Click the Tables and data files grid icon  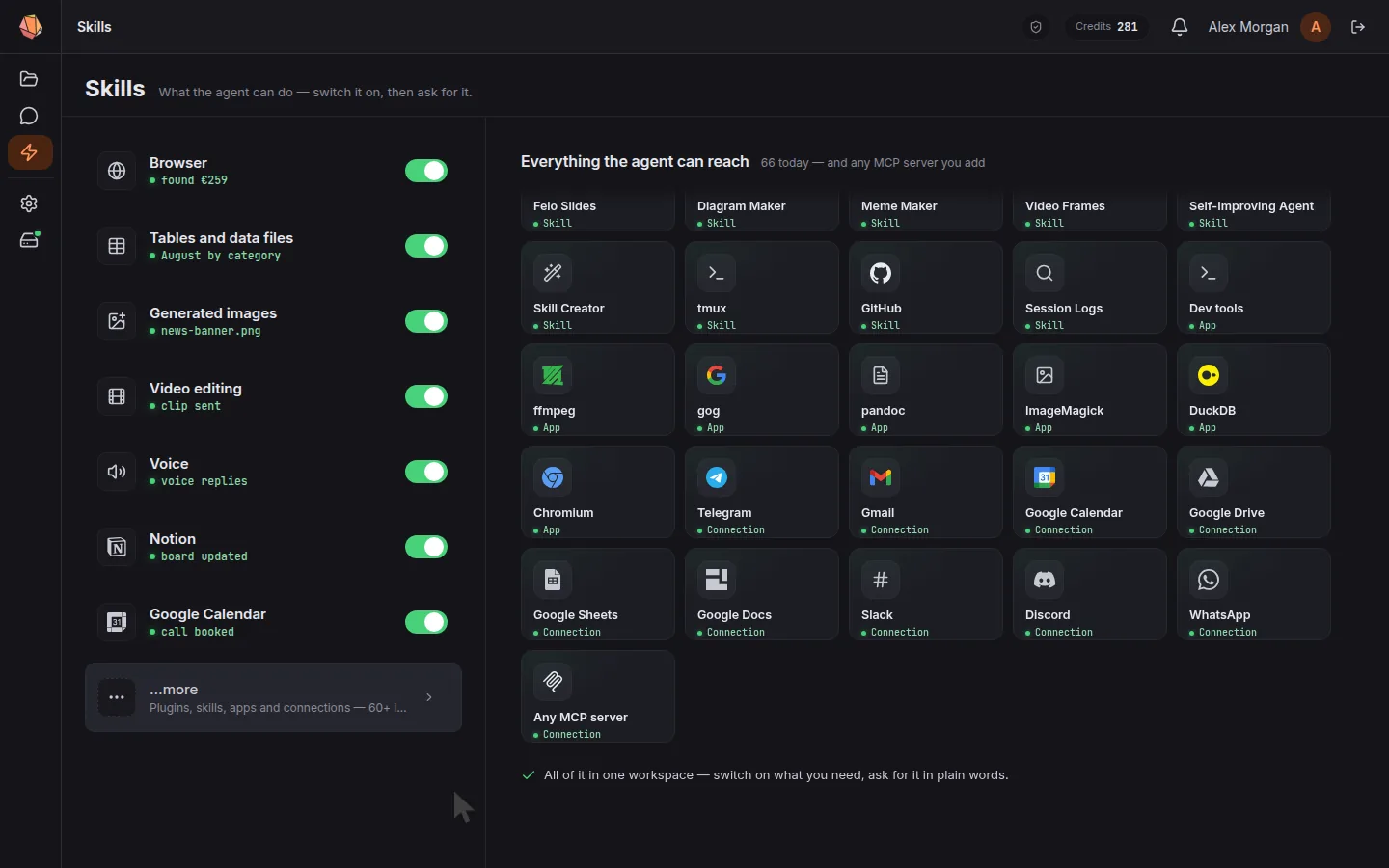click(117, 246)
